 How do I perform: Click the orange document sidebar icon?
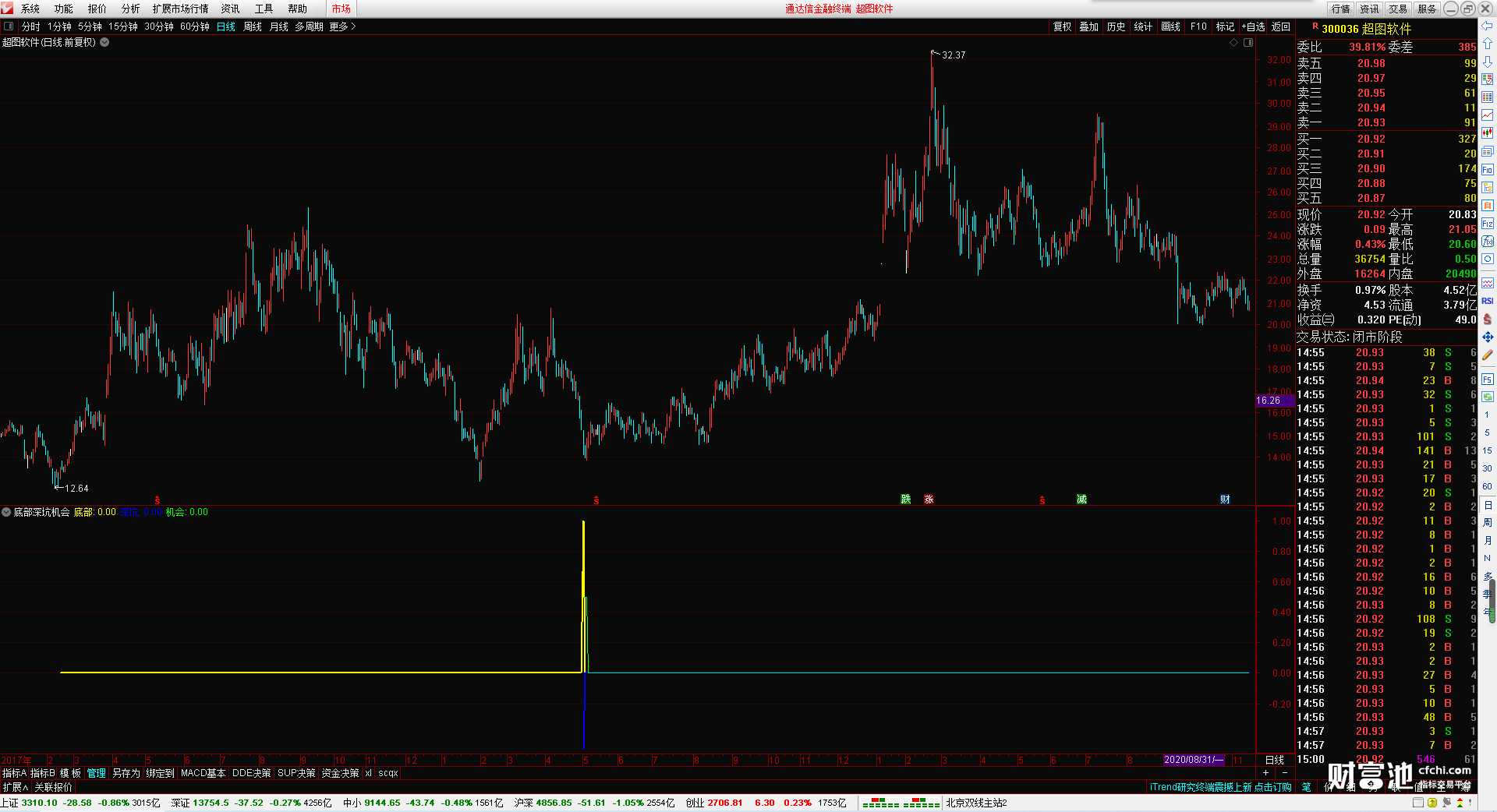coord(1487,206)
